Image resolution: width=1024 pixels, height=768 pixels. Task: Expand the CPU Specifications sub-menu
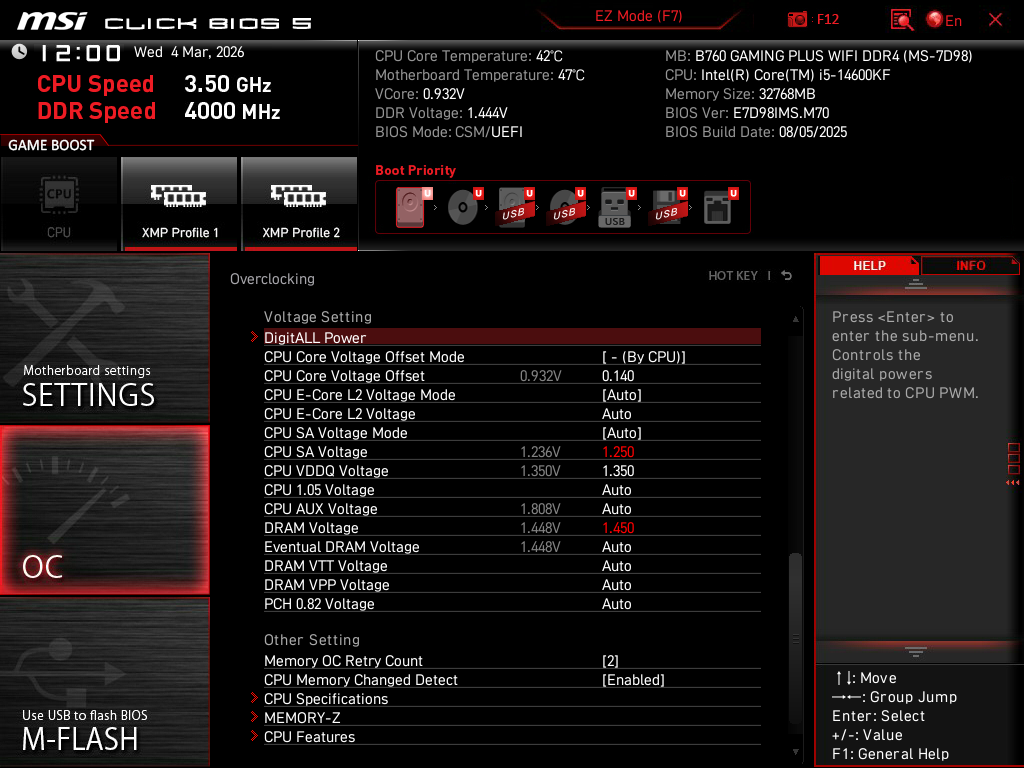click(511, 699)
